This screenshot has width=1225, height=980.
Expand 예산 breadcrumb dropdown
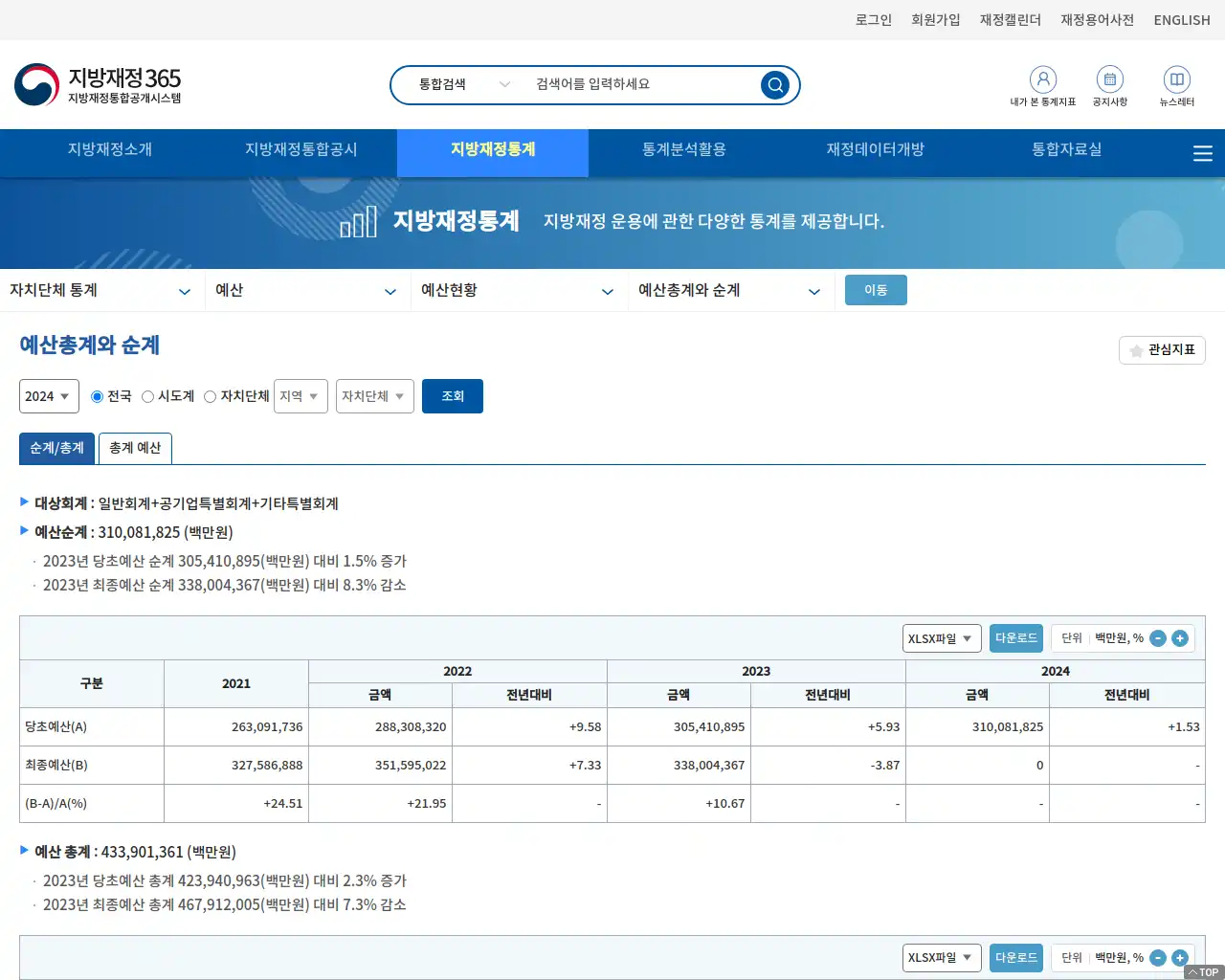coord(306,290)
